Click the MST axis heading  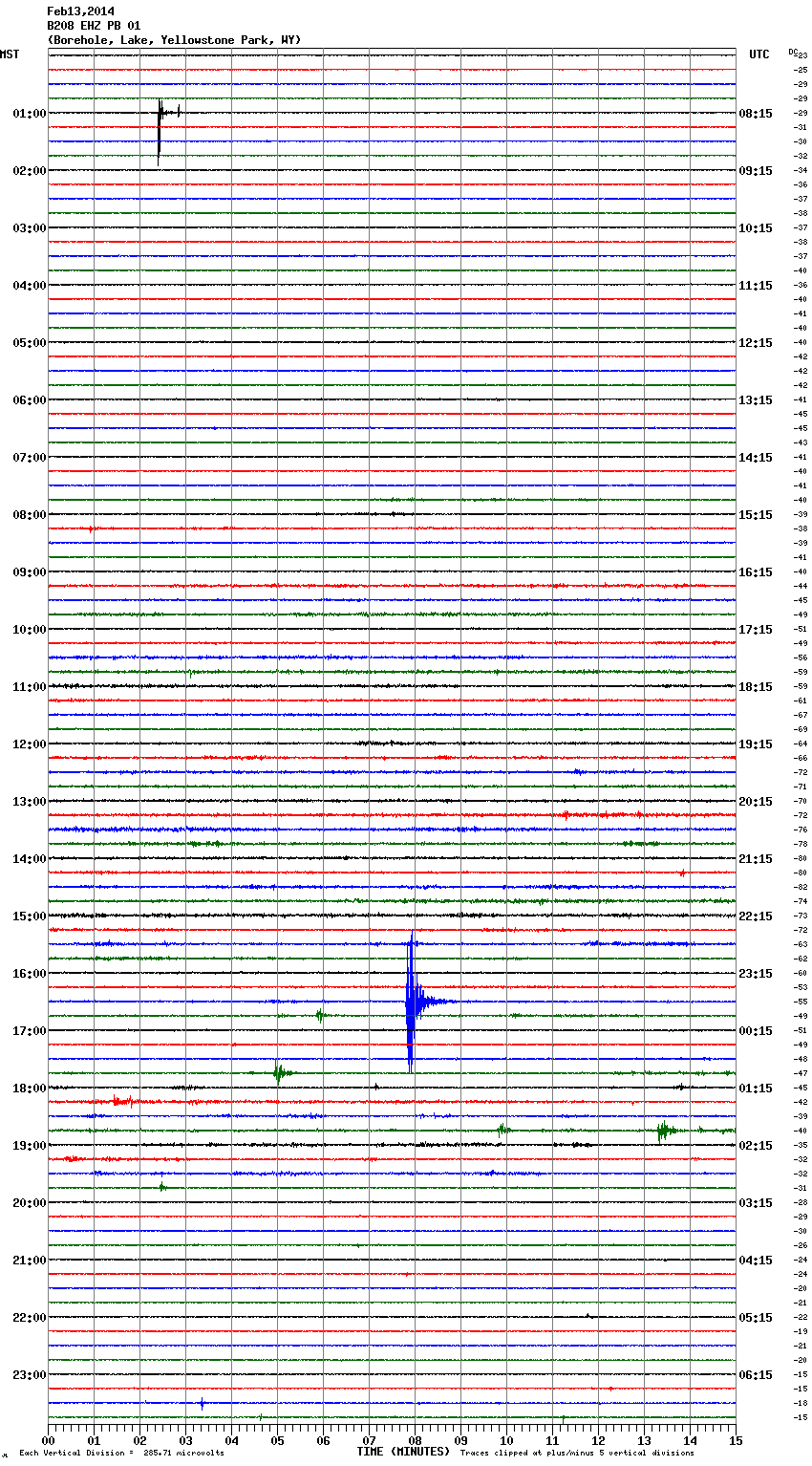click(x=10, y=54)
